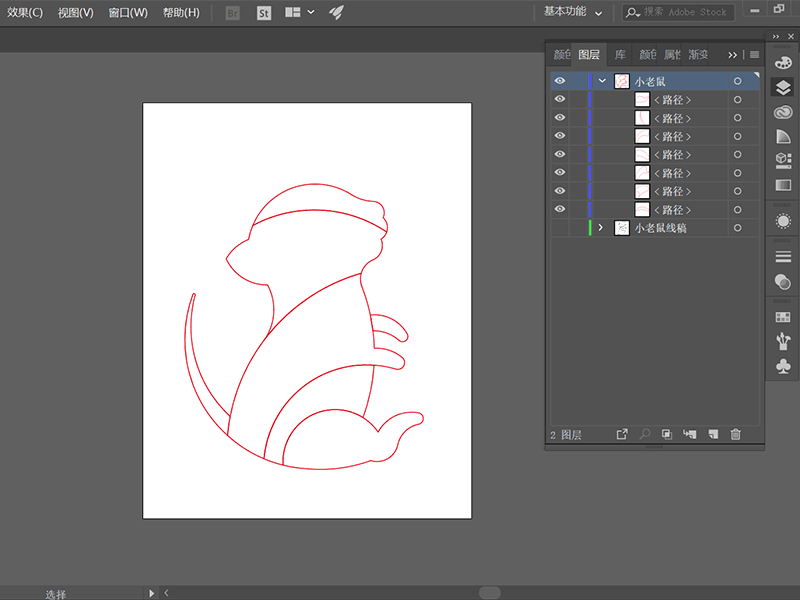Open the Transparency panel dock icon
This screenshot has width=800, height=600.
pos(783,282)
